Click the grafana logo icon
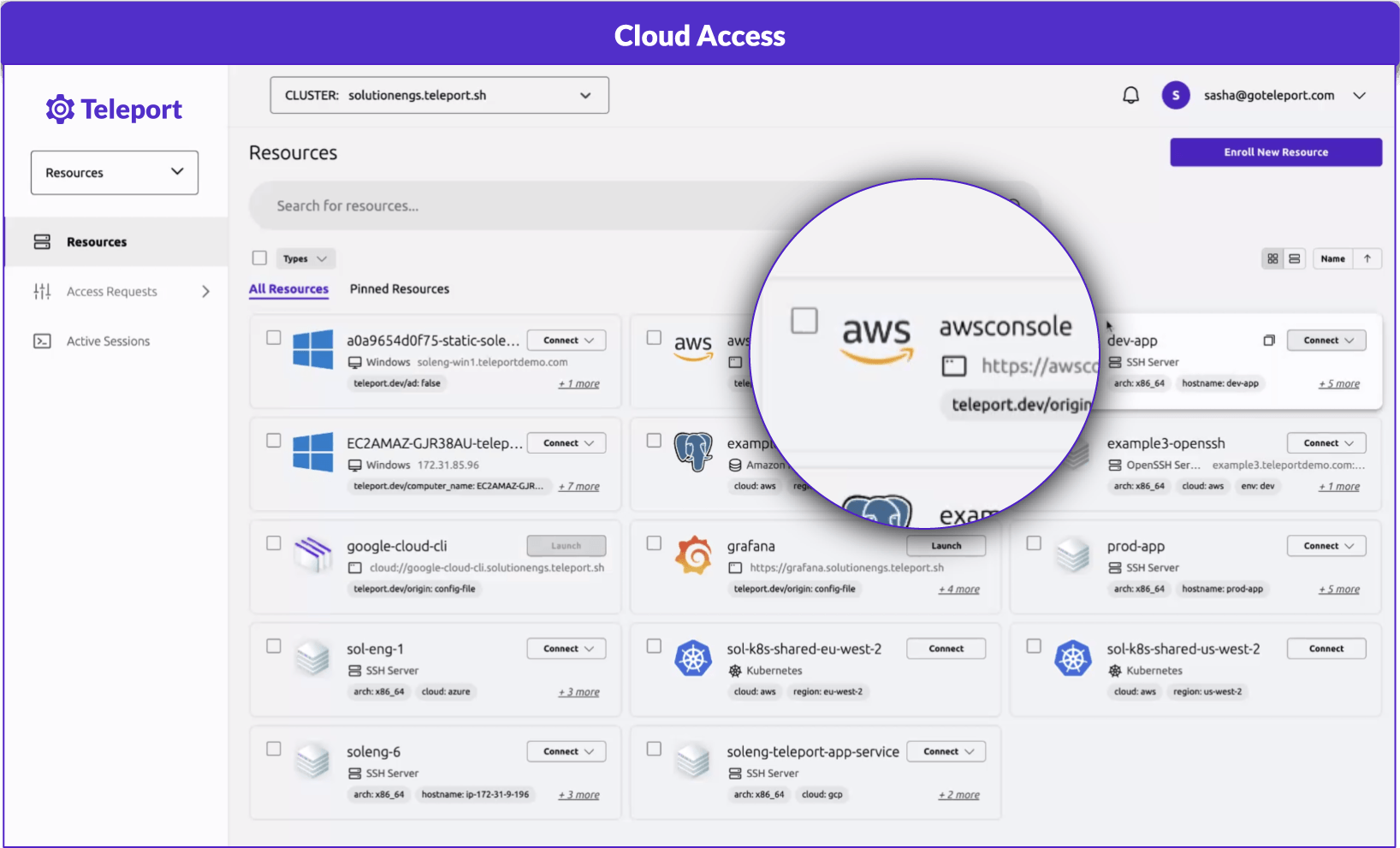1400x848 pixels. [x=693, y=554]
